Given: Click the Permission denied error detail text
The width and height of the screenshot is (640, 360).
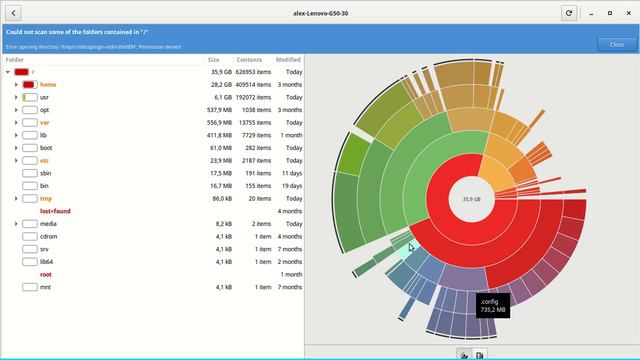Looking at the screenshot, I should pyautogui.click(x=93, y=47).
